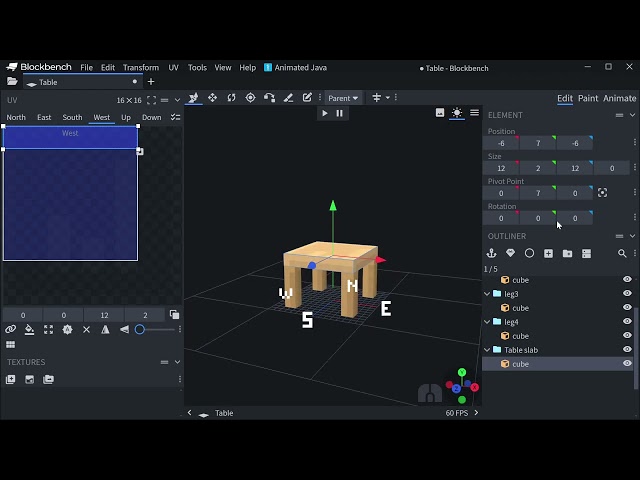The width and height of the screenshot is (640, 480).
Task: Click the pause button in viewport
Action: [339, 113]
